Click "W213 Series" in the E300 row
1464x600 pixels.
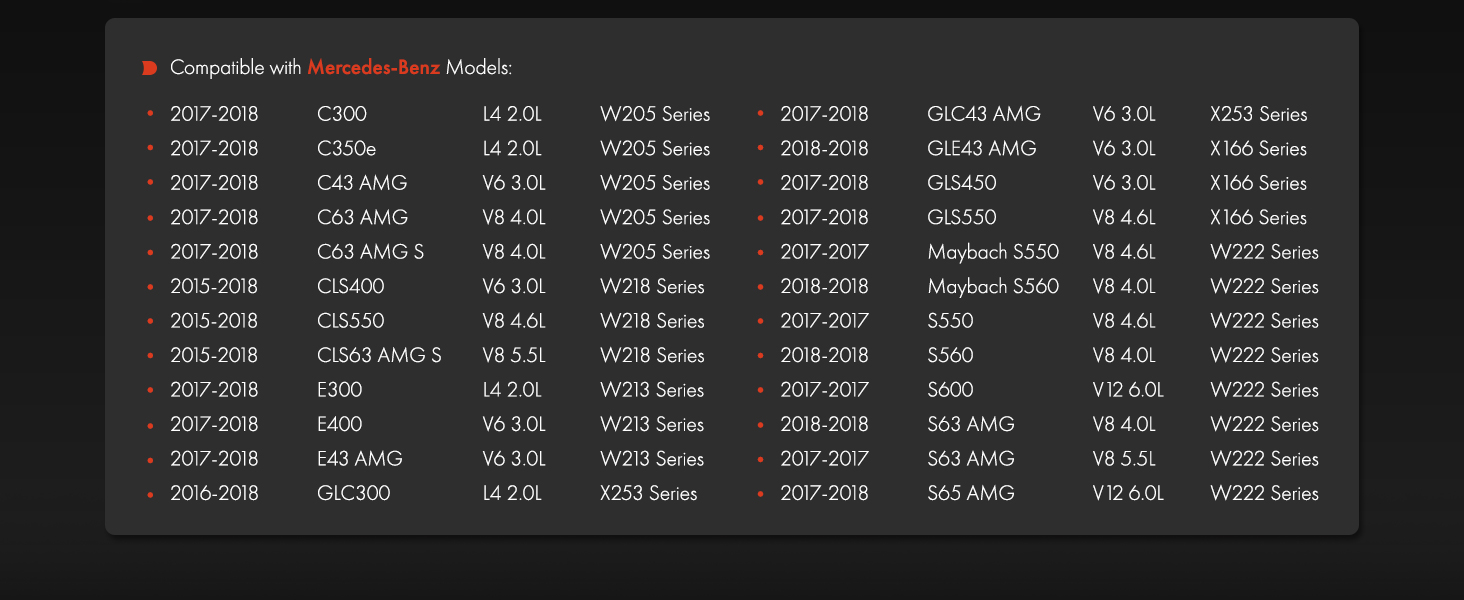tap(652, 390)
